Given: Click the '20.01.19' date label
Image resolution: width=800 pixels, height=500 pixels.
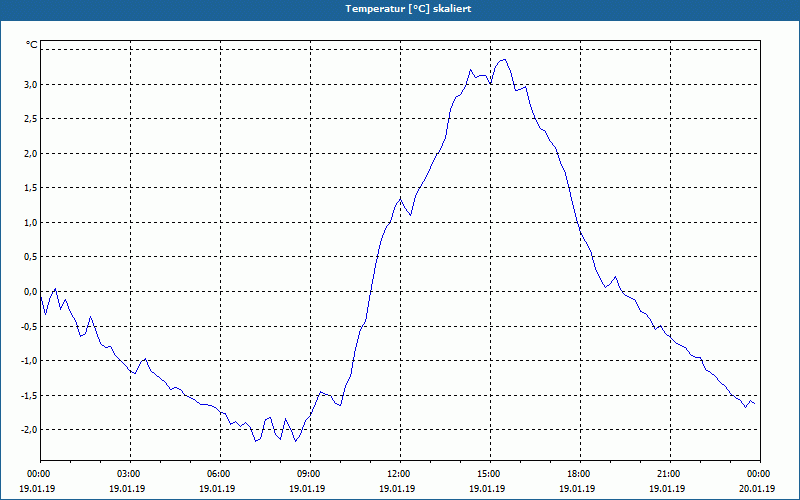Looking at the screenshot, I should 757,488.
